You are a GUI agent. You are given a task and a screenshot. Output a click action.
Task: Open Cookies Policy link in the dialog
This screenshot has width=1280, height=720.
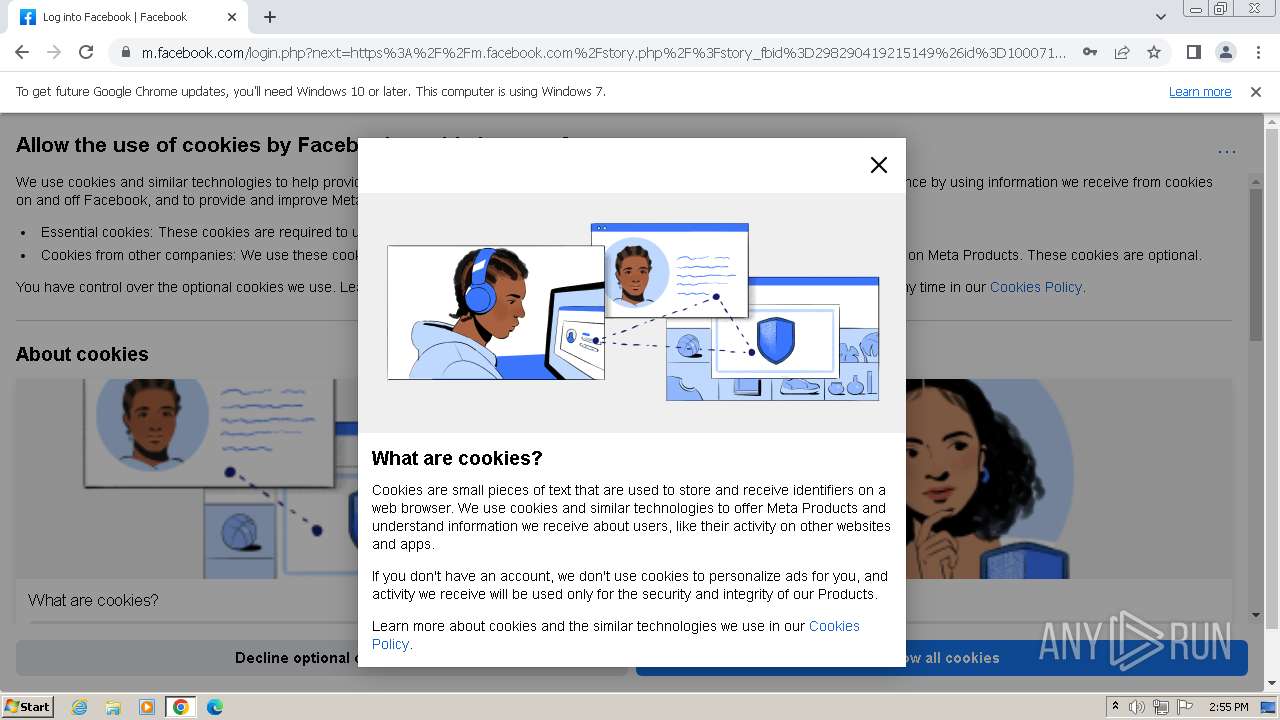click(615, 635)
